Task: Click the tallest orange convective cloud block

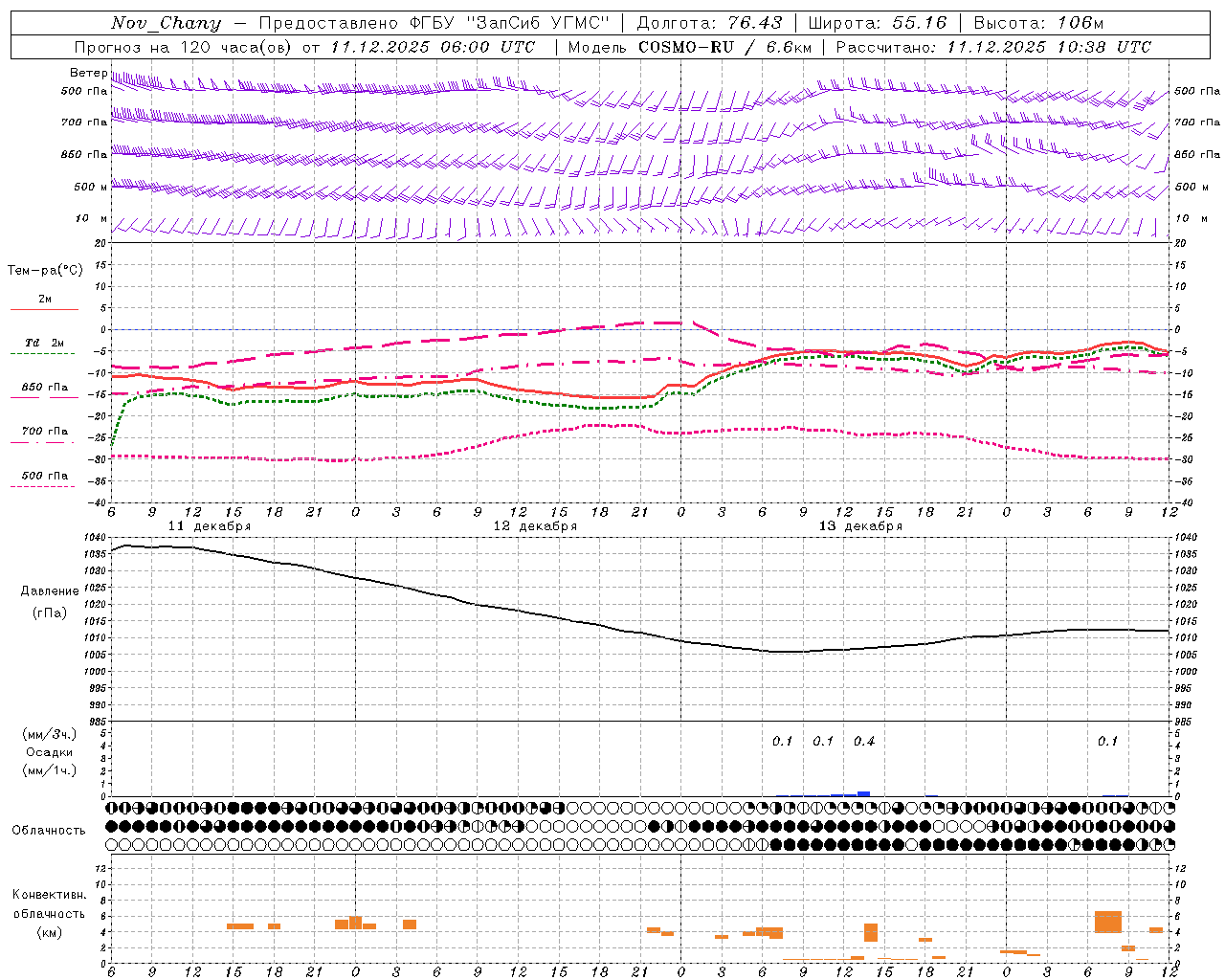Action: [x=1108, y=922]
